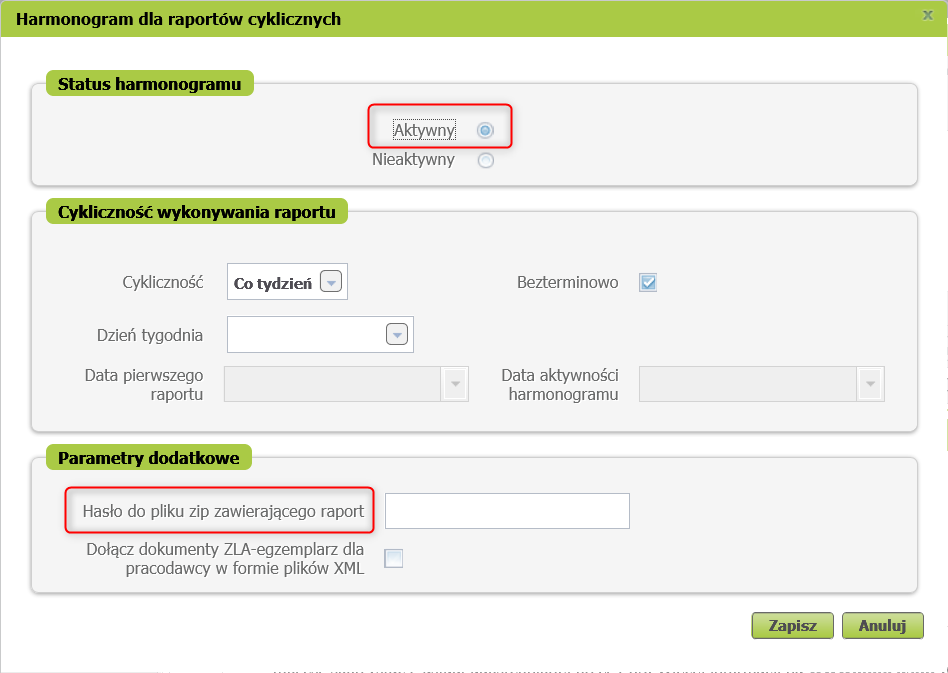Screen dimensions: 948x673
Task: Open the Data aktywności harmonogramu date picker arrow
Action: 870,384
